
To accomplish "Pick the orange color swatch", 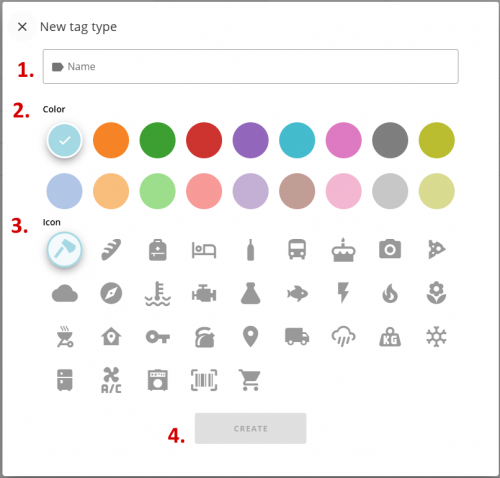I will point(111,140).
